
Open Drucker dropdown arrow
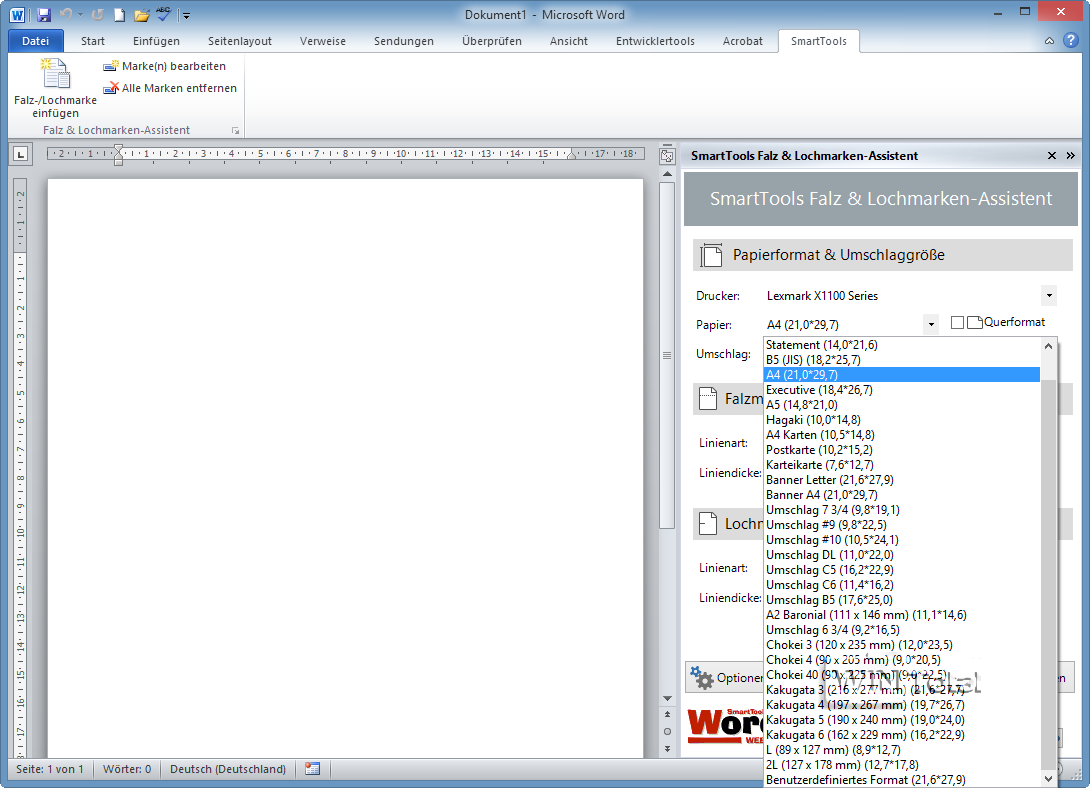(1049, 295)
